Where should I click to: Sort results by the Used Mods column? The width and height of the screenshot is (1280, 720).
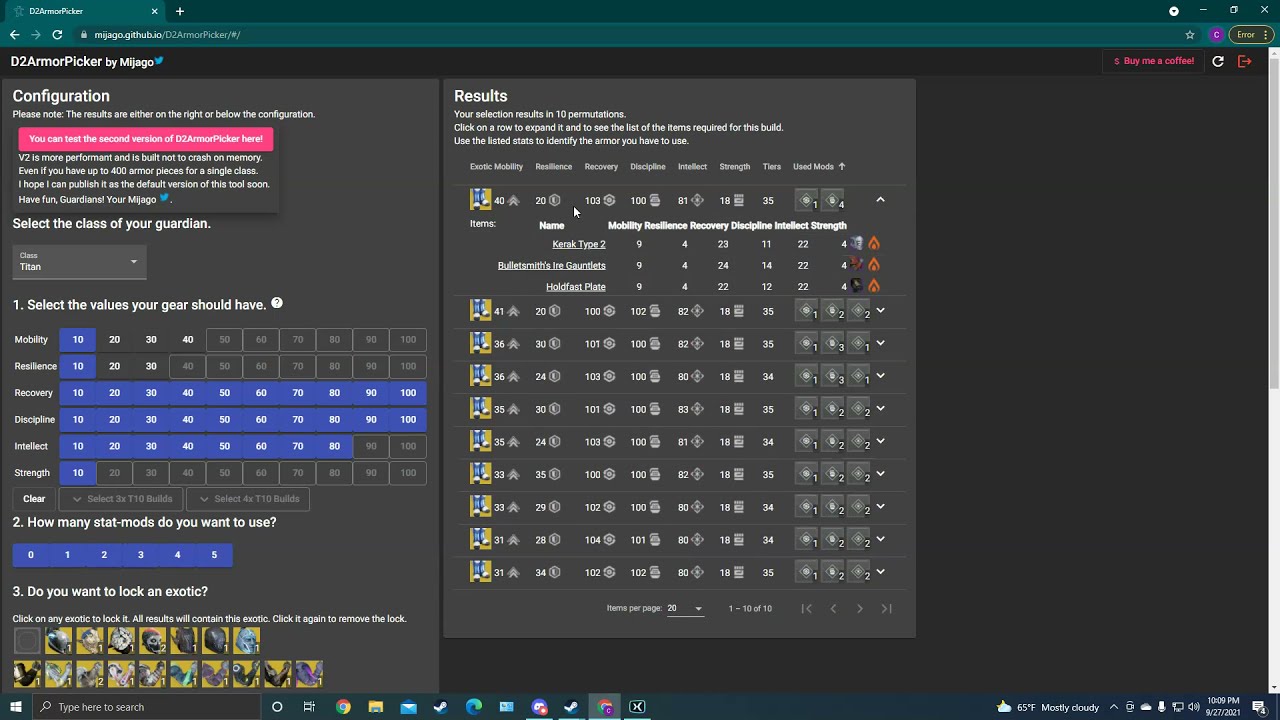click(819, 167)
